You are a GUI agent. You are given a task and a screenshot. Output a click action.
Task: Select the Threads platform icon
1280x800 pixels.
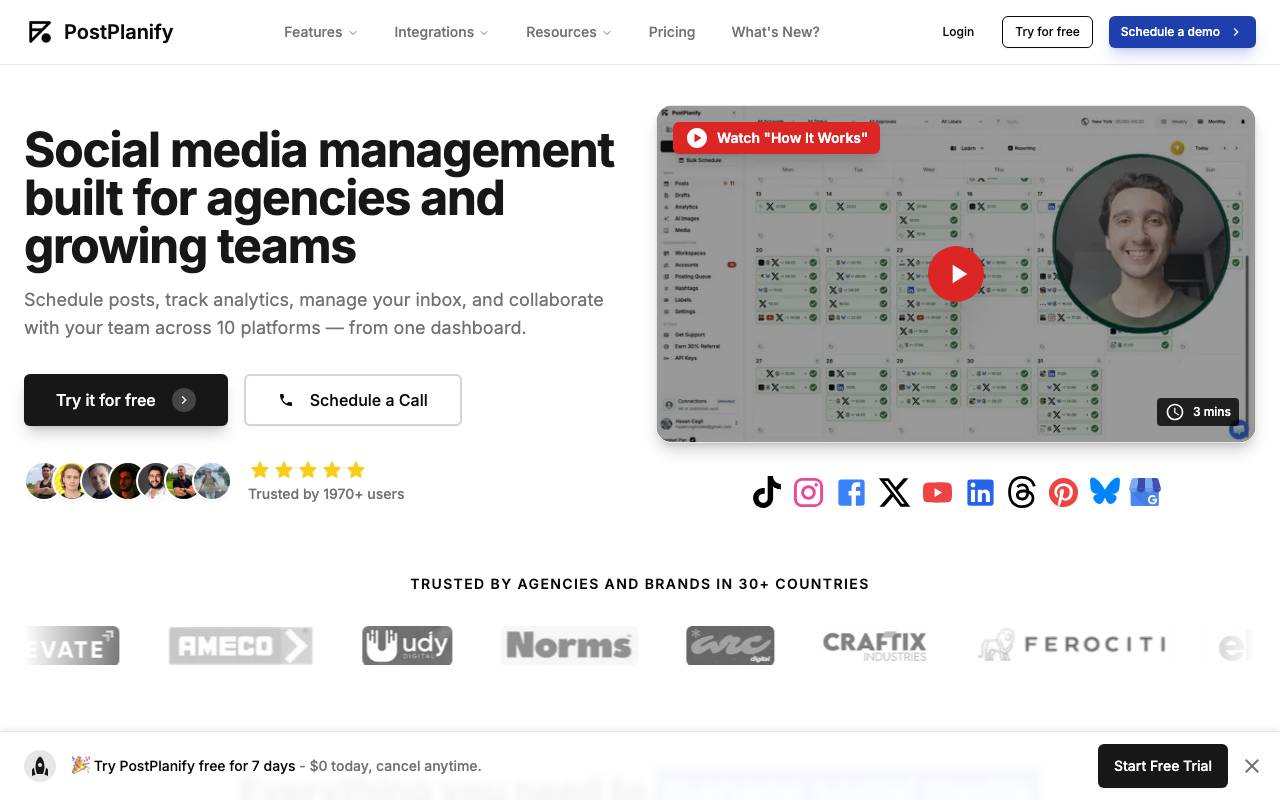pos(1022,492)
